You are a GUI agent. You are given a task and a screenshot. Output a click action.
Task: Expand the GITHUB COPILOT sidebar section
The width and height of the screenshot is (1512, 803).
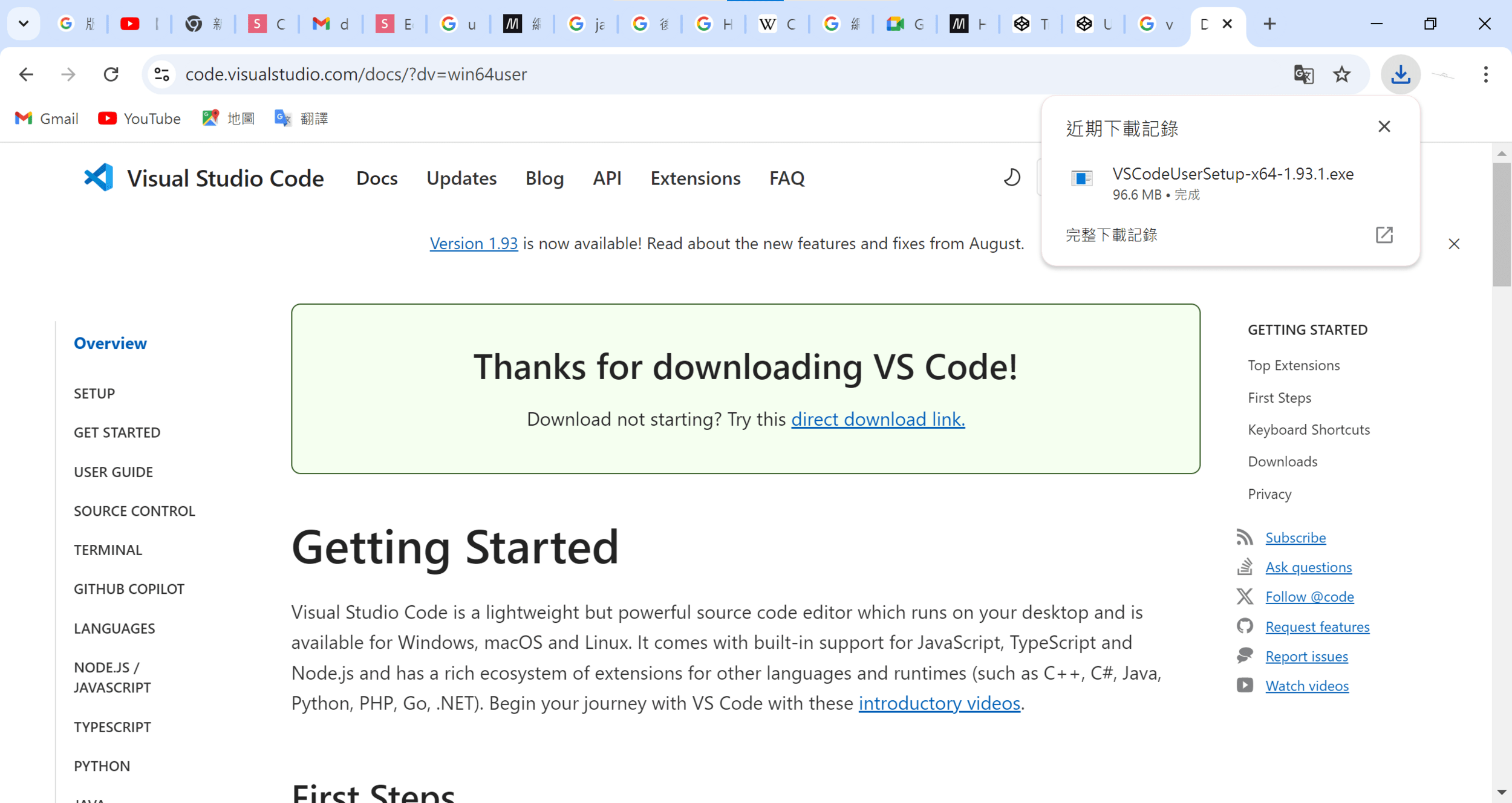pyautogui.click(x=129, y=589)
